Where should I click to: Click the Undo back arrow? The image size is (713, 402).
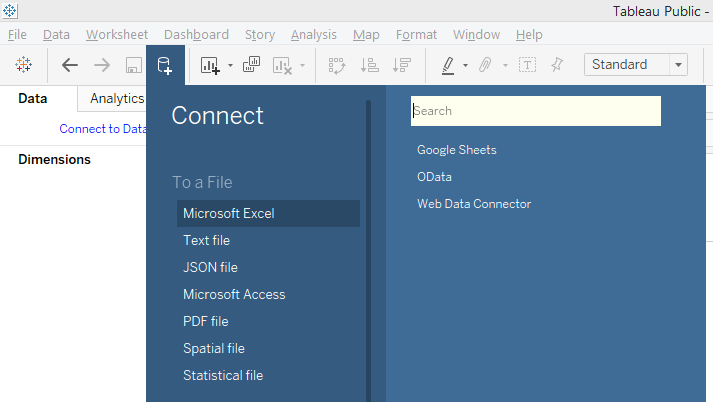click(x=70, y=65)
